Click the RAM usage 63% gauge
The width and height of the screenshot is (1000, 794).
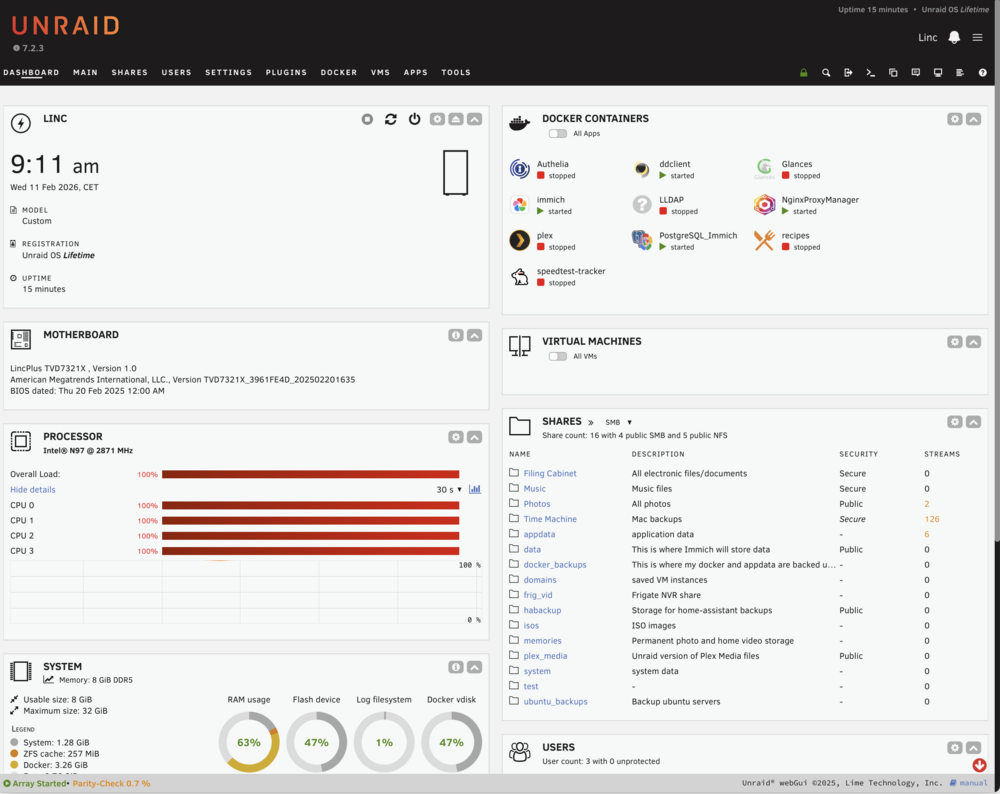(249, 742)
